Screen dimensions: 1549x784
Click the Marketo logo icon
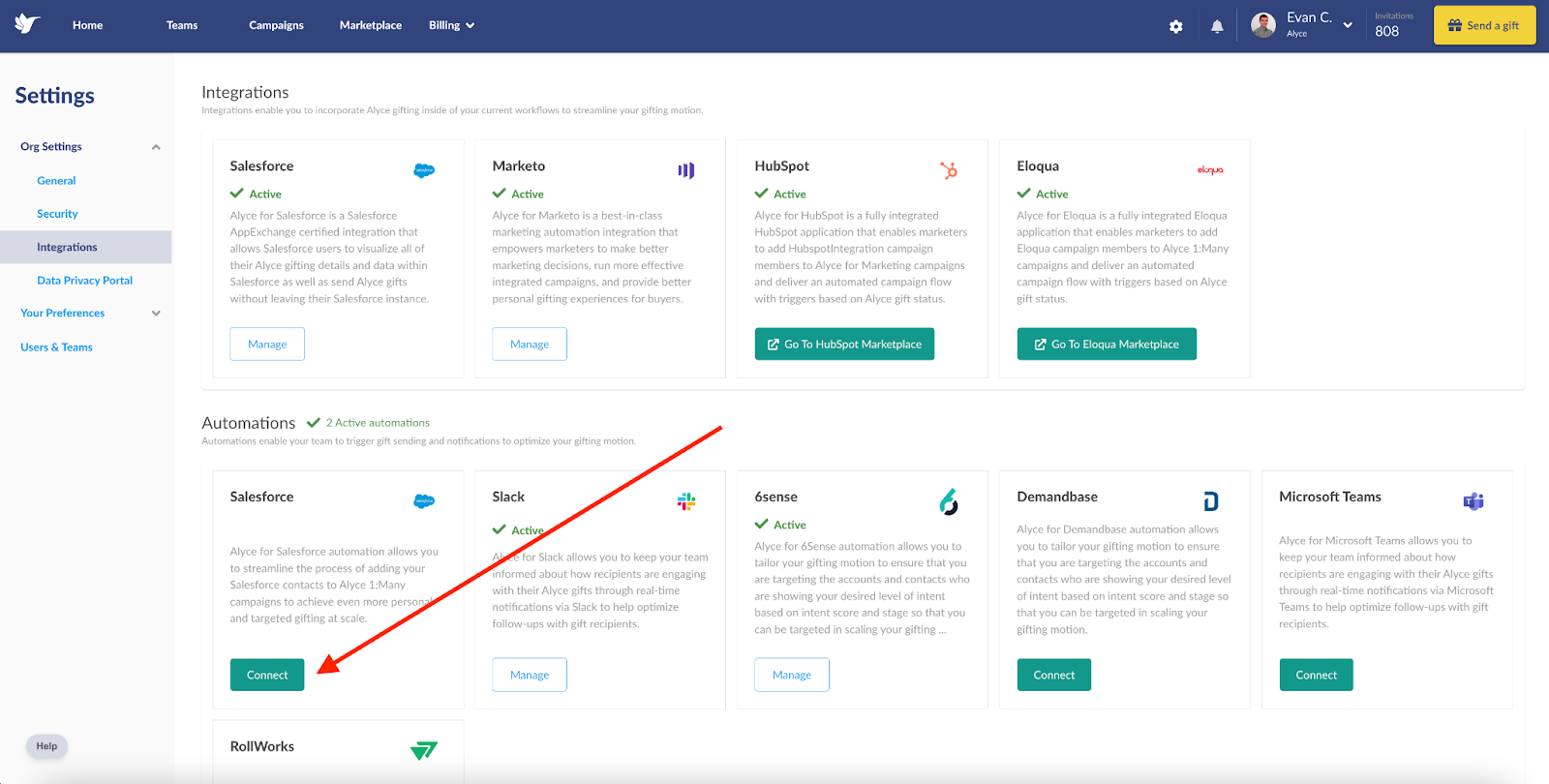tap(686, 170)
